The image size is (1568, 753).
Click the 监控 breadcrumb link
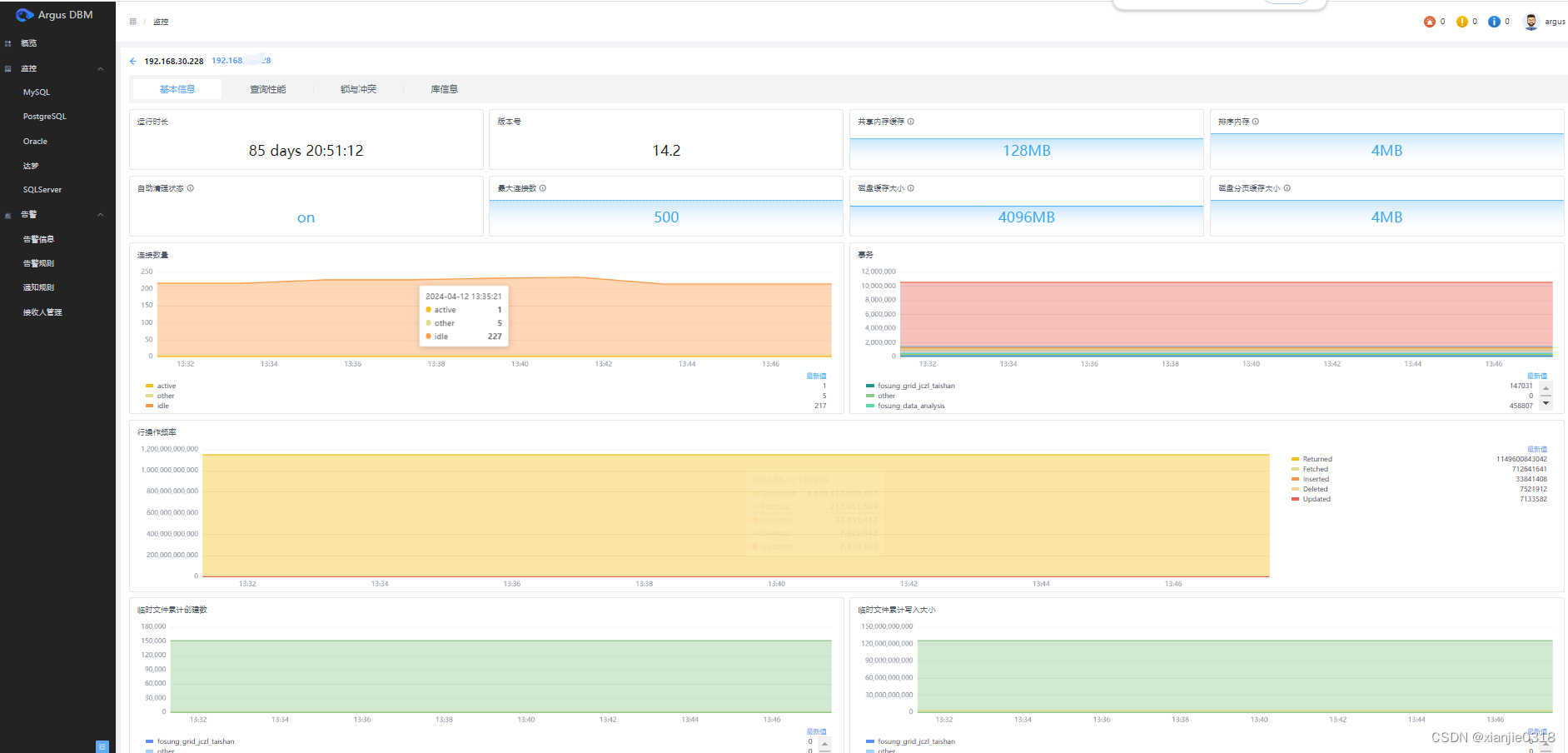161,22
